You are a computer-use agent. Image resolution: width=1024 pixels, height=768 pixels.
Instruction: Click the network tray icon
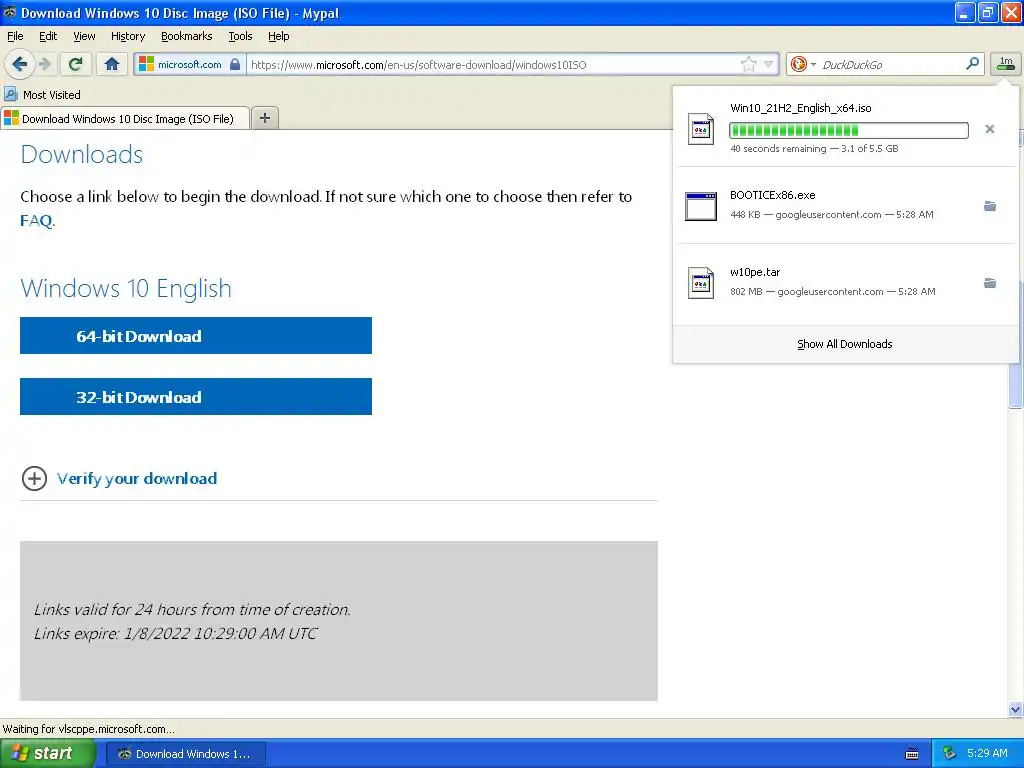(x=950, y=754)
